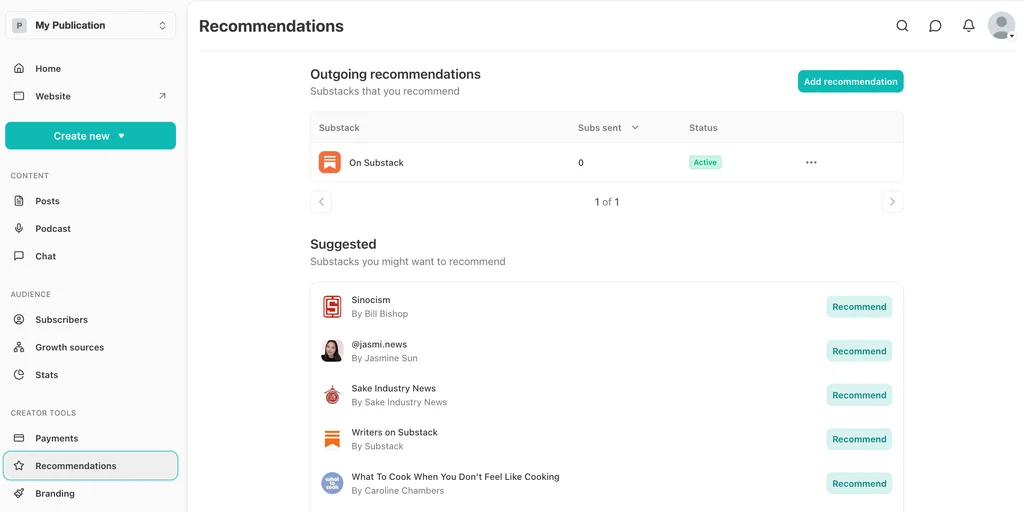Screen dimensions: 1024x512
Task: Click the Sinocism logo thumbnail
Action: [332, 307]
